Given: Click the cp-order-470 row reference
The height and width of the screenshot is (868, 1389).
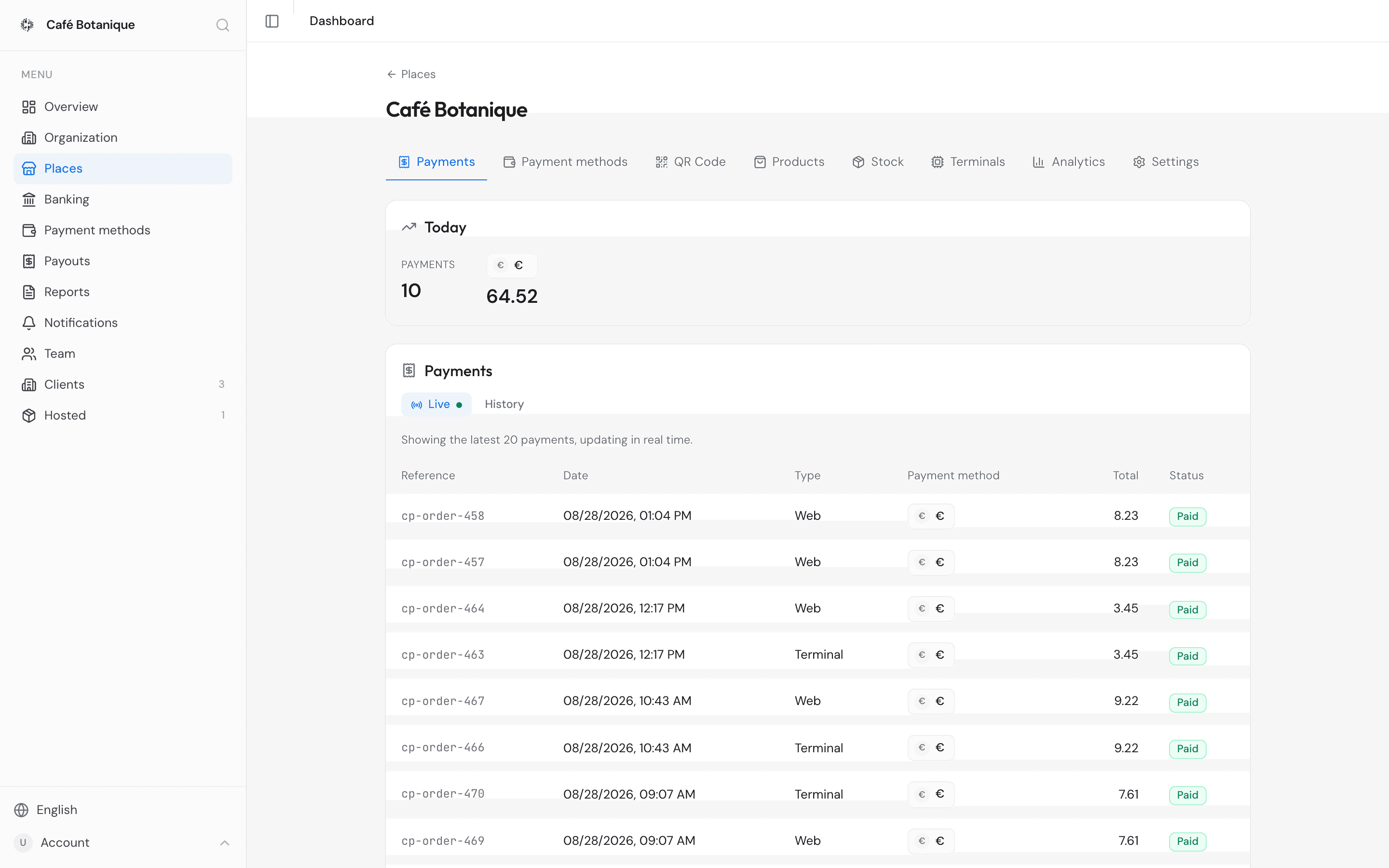Looking at the screenshot, I should (443, 794).
